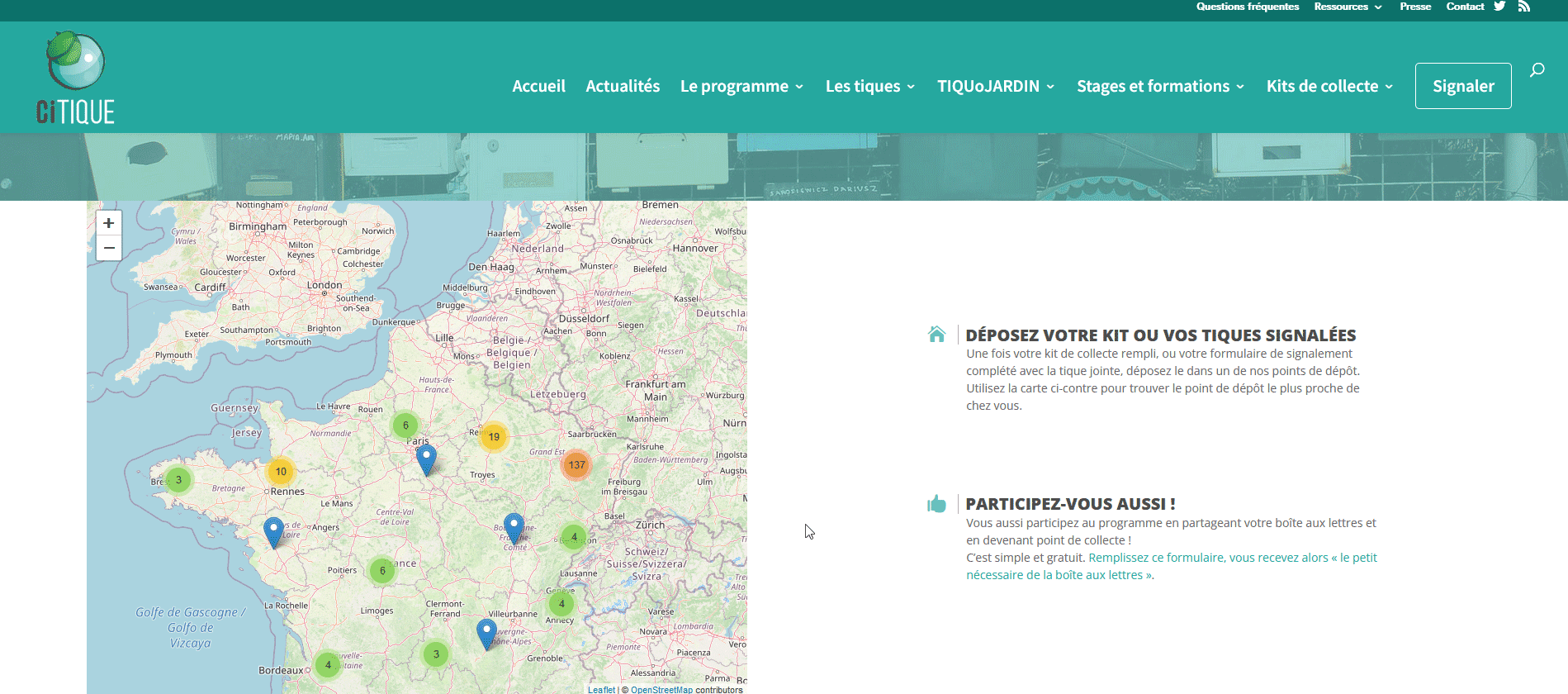Click the Twitter icon in top bar
1568x694 pixels.
tap(1499, 7)
